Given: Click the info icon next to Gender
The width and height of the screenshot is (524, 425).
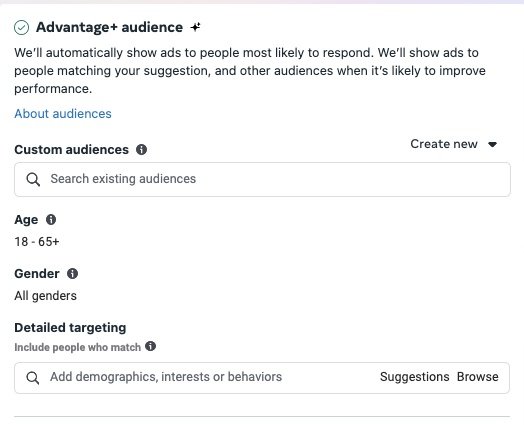Looking at the screenshot, I should tap(73, 274).
